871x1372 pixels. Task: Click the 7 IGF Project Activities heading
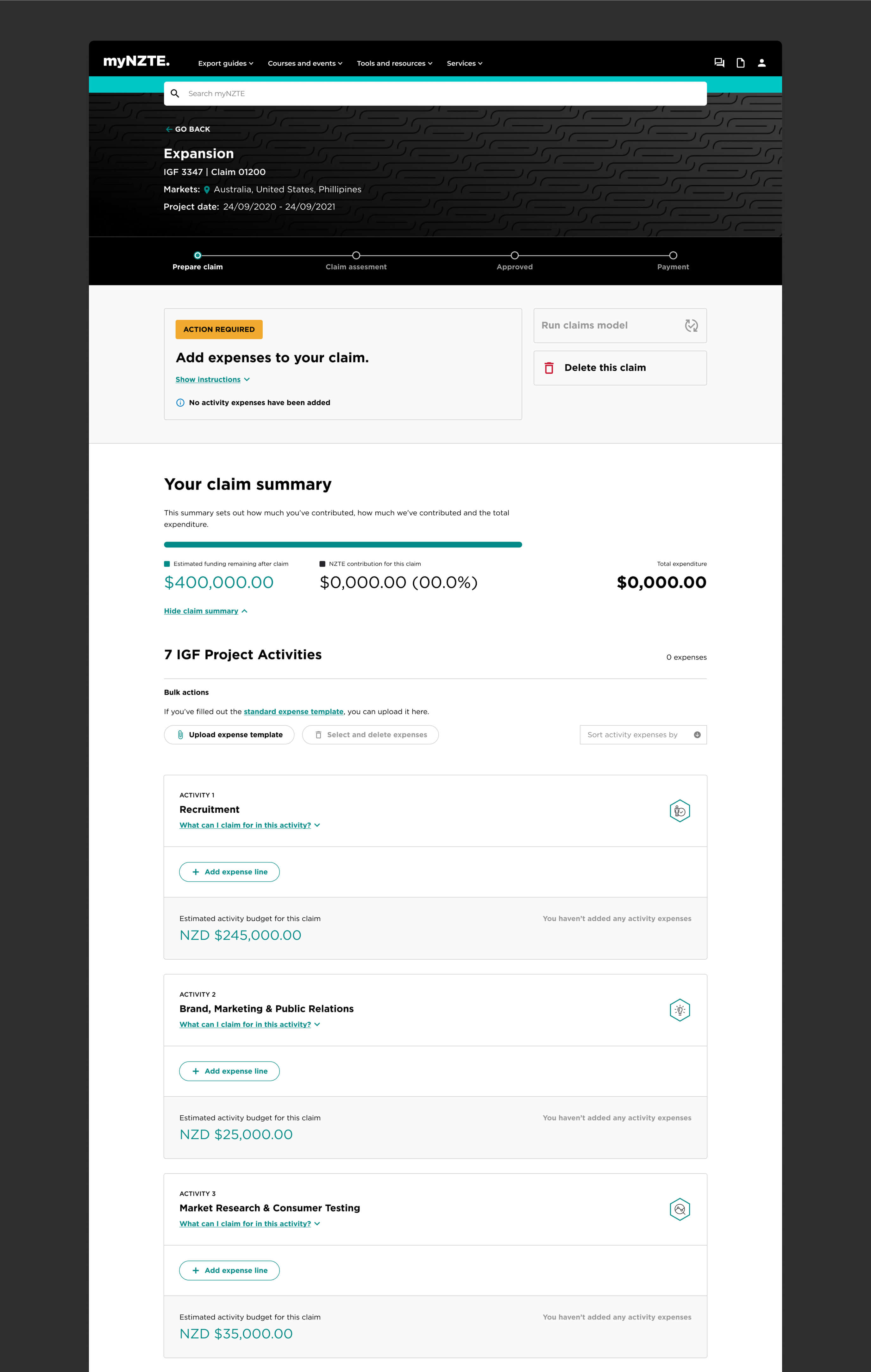pos(243,655)
